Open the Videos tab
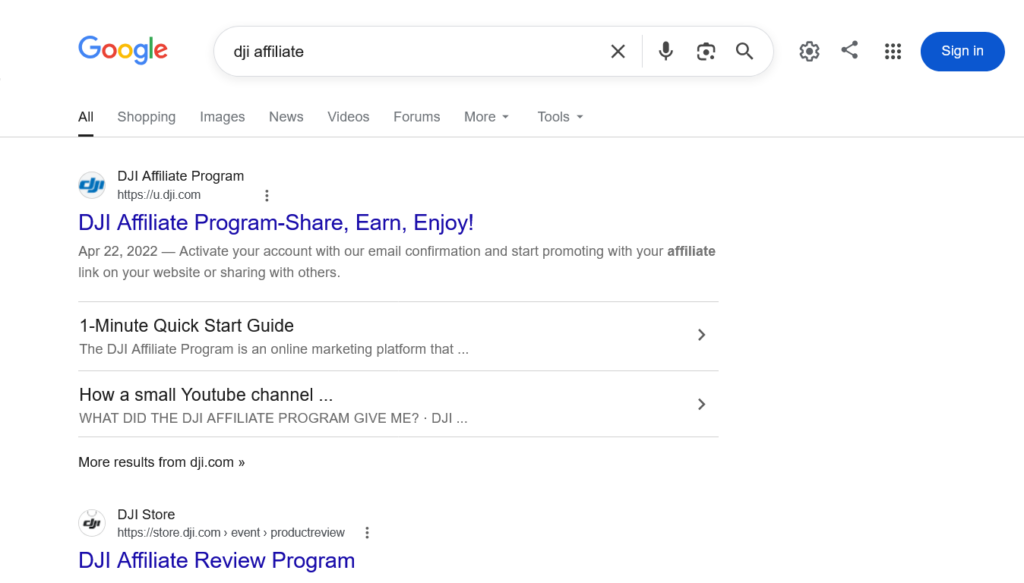The image size is (1024, 583). click(x=348, y=117)
